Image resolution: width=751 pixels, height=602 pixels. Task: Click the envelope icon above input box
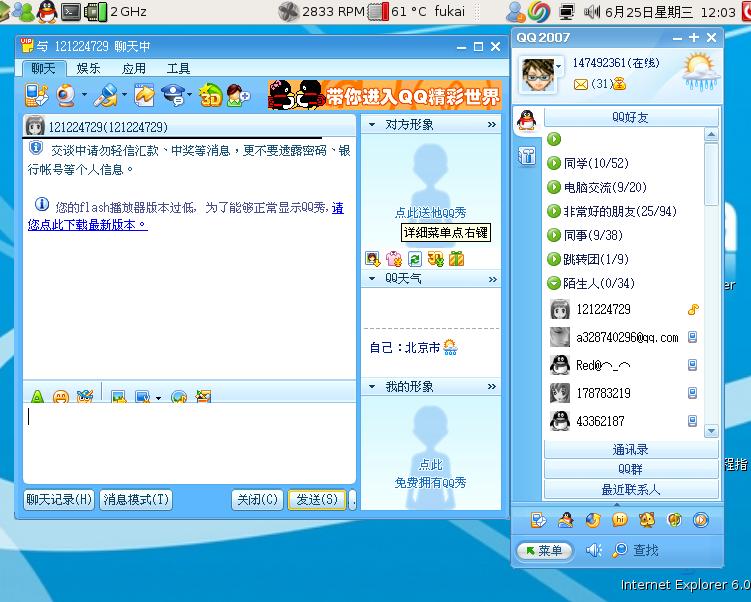[x=203, y=396]
